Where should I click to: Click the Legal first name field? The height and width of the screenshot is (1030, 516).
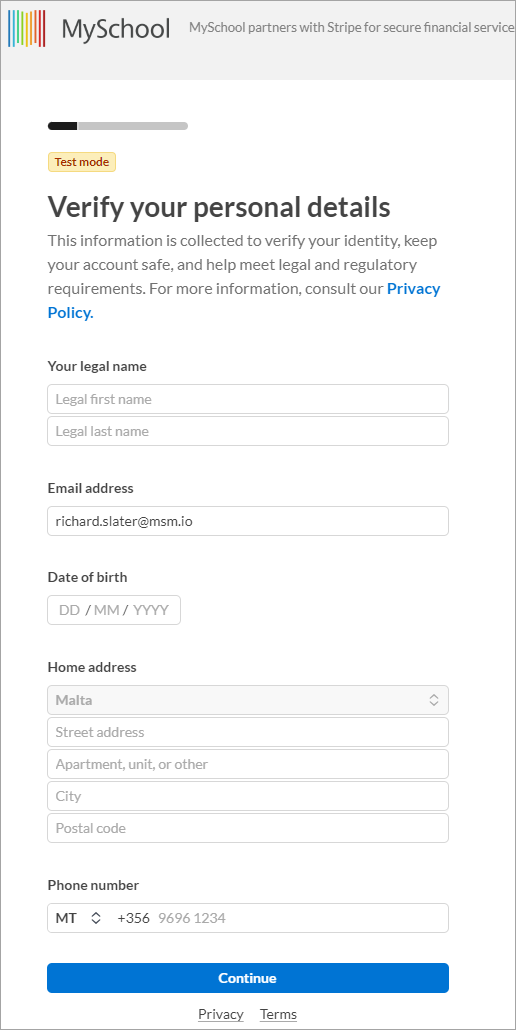click(247, 399)
